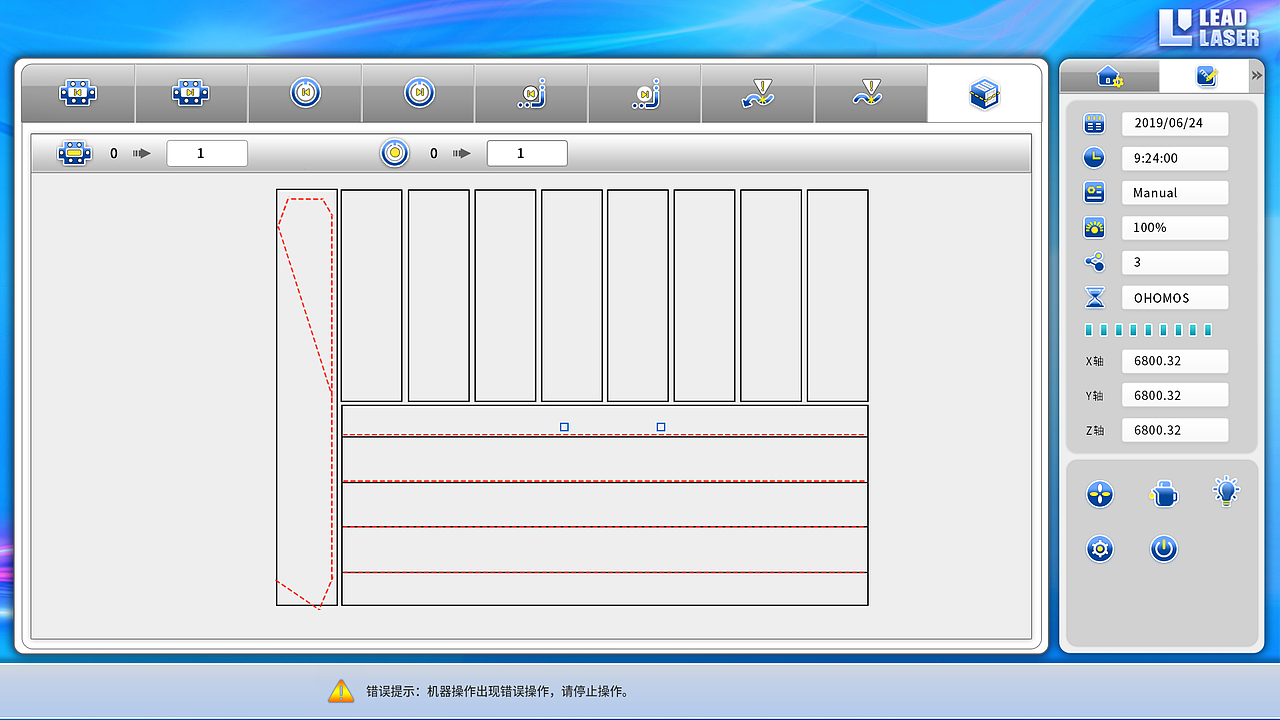The height and width of the screenshot is (720, 1280).
Task: Click the date field 2019/06/24
Action: coord(1175,124)
